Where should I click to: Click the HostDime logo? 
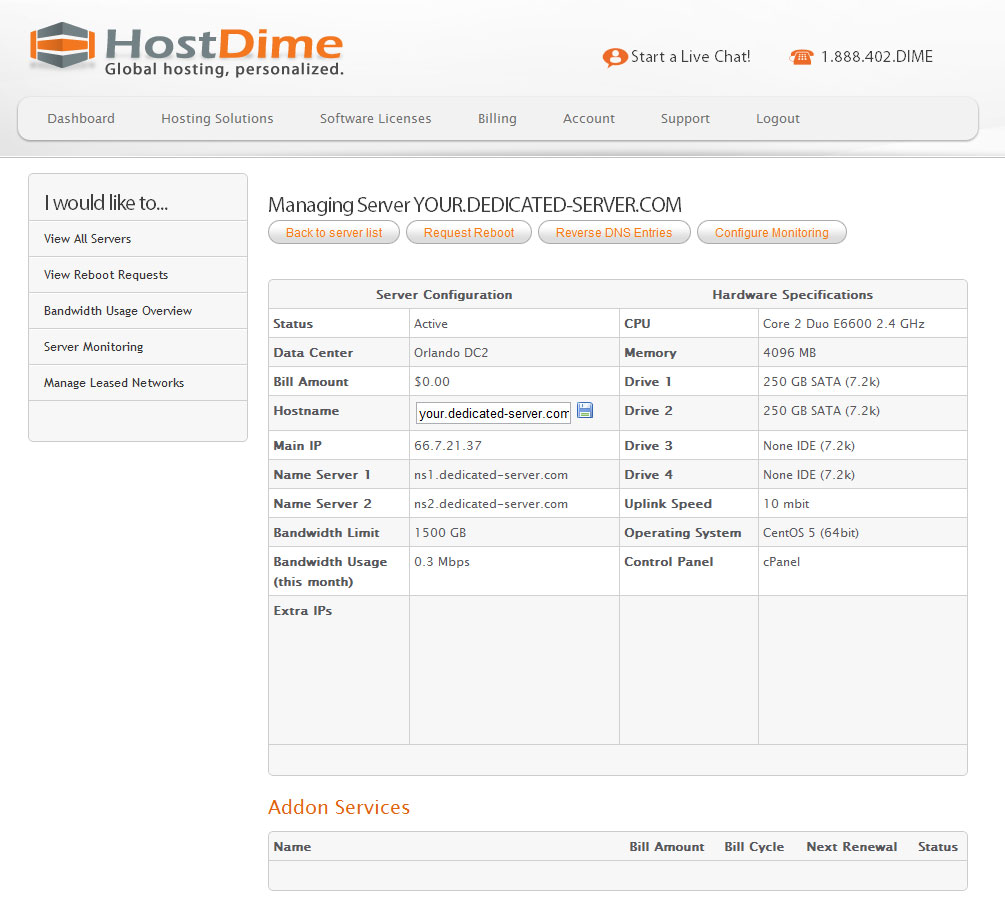[187, 49]
